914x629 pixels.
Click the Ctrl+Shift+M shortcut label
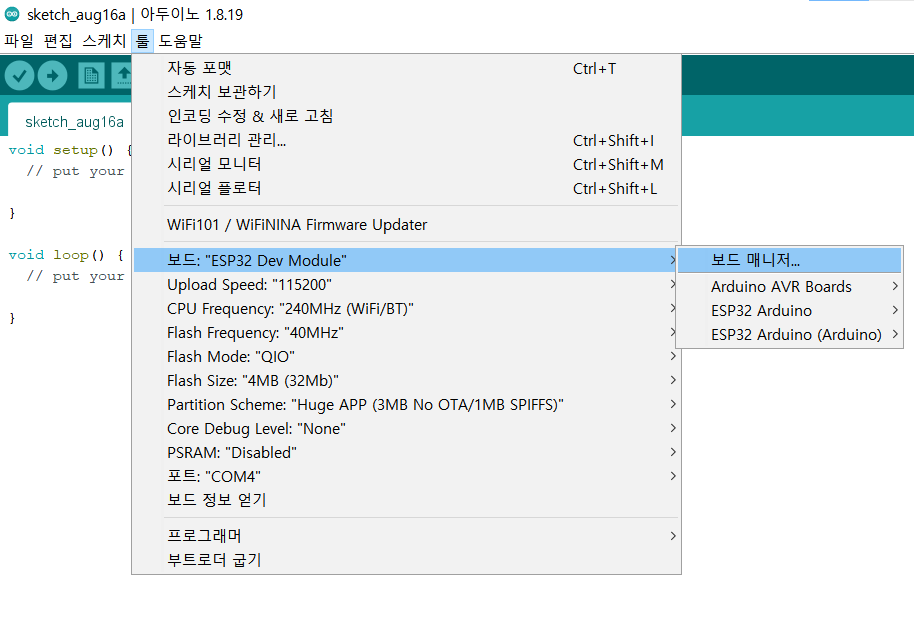[x=618, y=165]
